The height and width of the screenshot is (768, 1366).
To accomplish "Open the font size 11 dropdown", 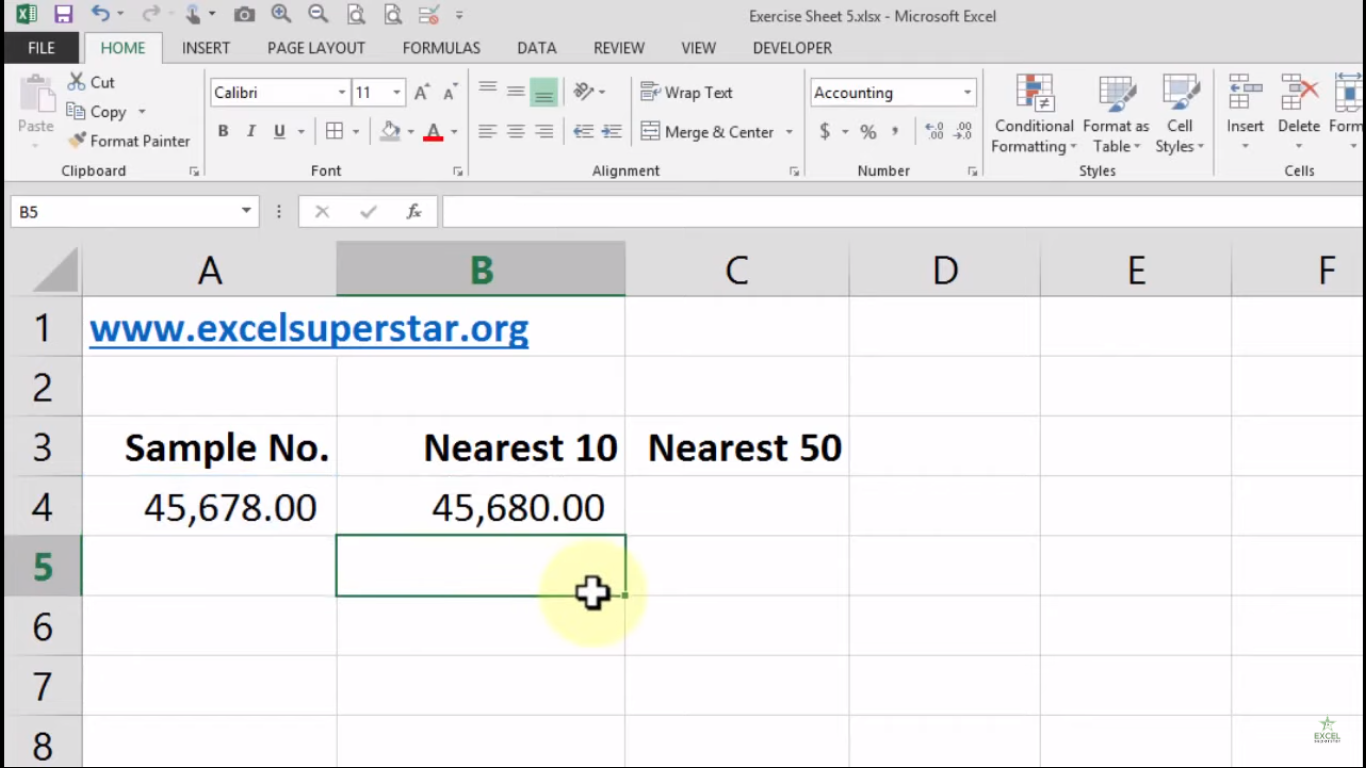I will tap(397, 92).
